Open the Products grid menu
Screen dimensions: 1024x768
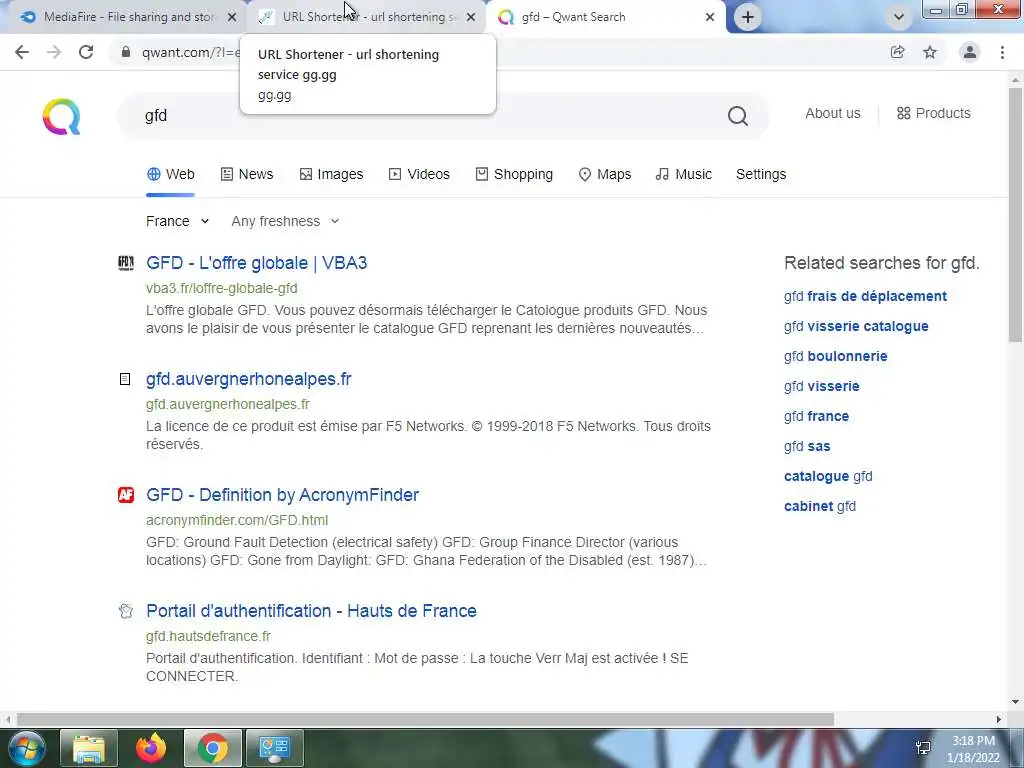[933, 113]
